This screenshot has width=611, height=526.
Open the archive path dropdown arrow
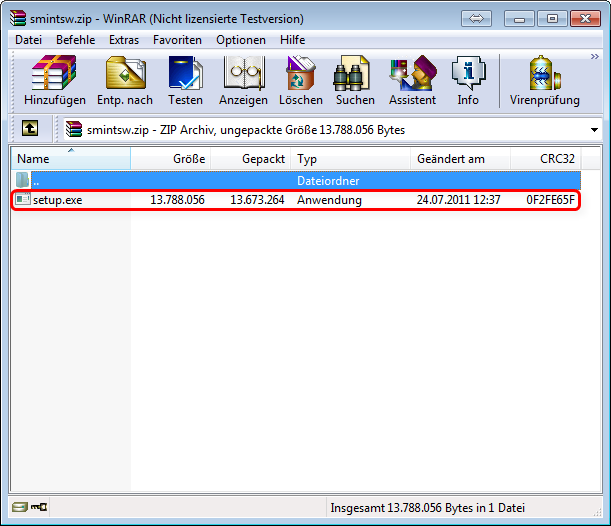click(594, 130)
